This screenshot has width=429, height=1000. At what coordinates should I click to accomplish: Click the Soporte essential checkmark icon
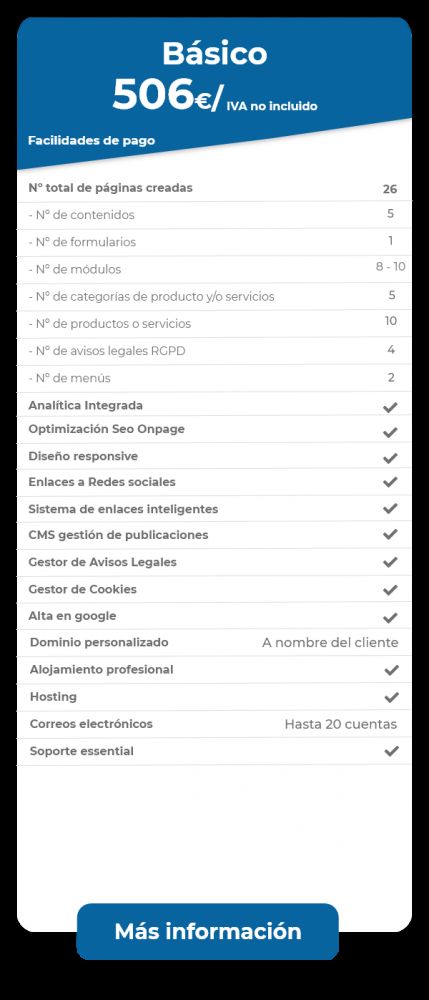tap(391, 751)
